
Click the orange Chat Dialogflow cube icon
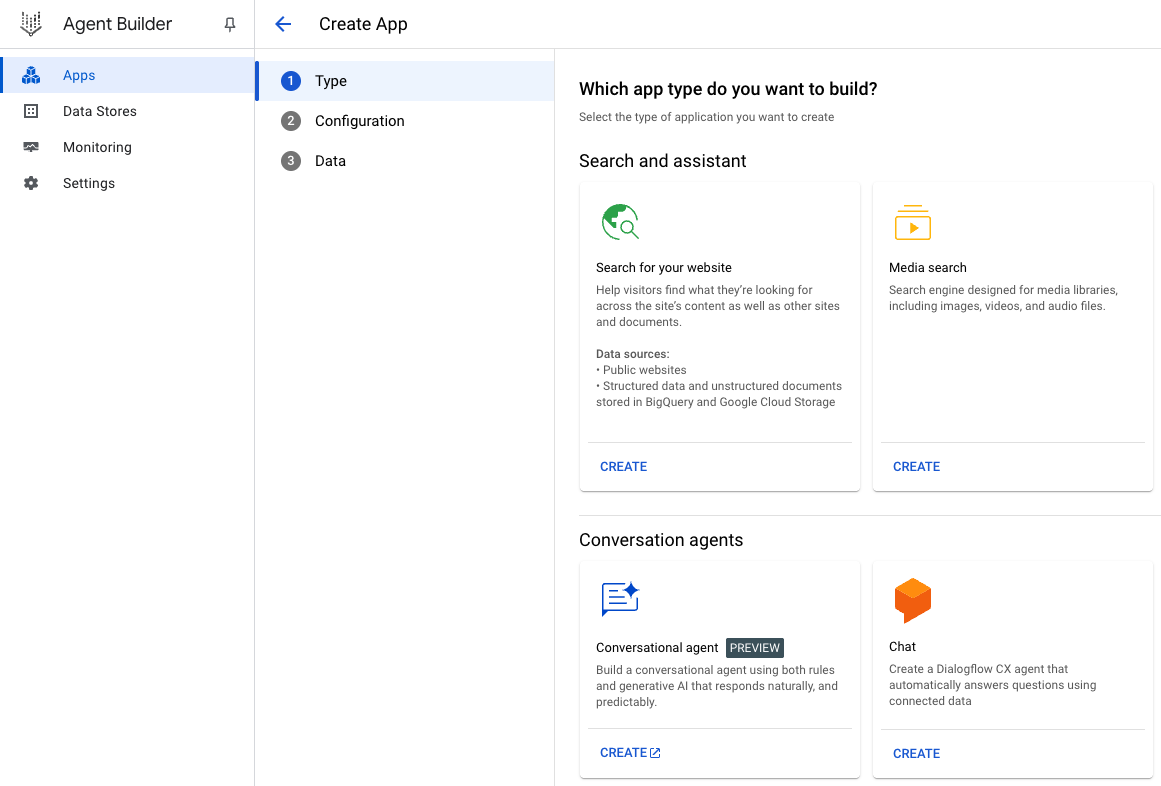click(912, 600)
